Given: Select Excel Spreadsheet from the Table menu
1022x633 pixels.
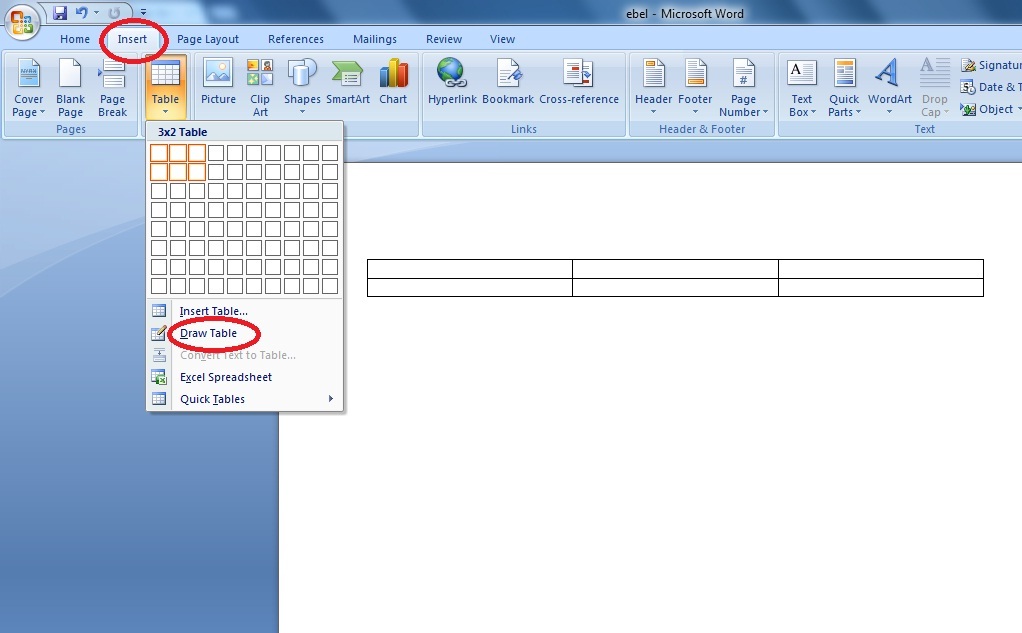Looking at the screenshot, I should pos(225,377).
